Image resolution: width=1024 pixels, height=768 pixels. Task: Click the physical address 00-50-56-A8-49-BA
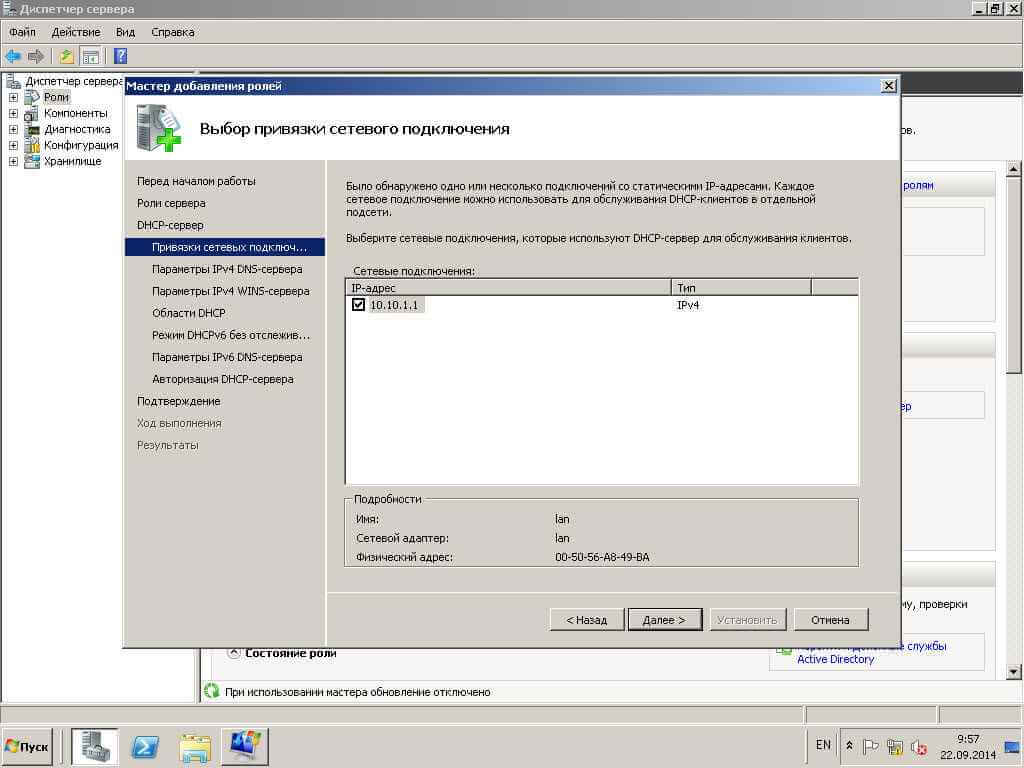click(602, 557)
